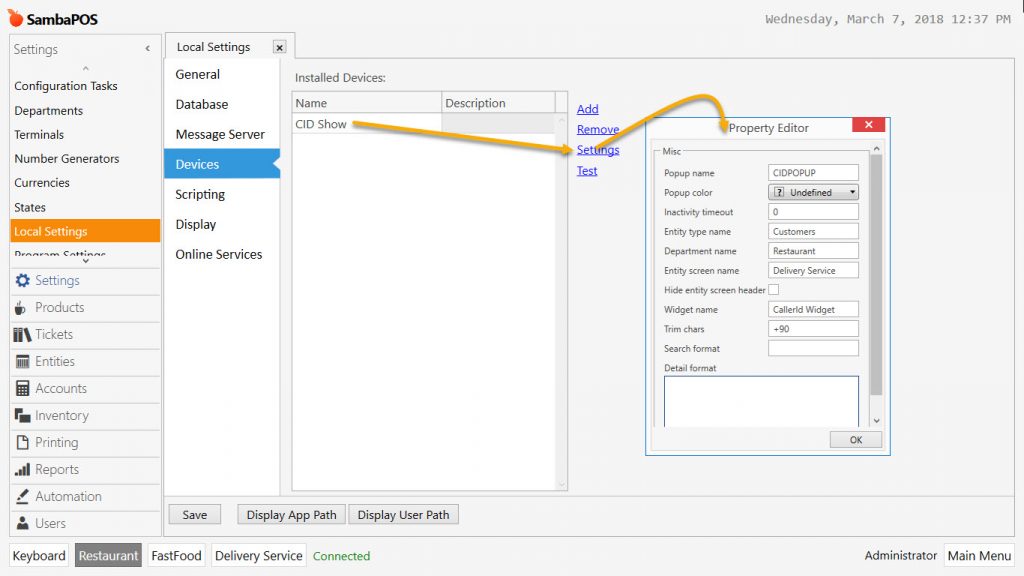Click OK in Property Editor

856,440
